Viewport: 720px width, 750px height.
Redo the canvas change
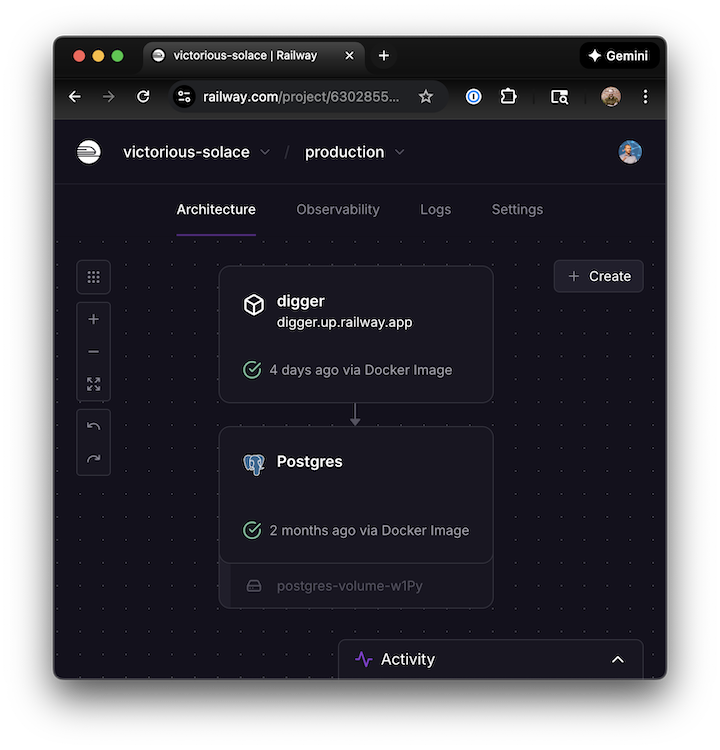pyautogui.click(x=93, y=459)
